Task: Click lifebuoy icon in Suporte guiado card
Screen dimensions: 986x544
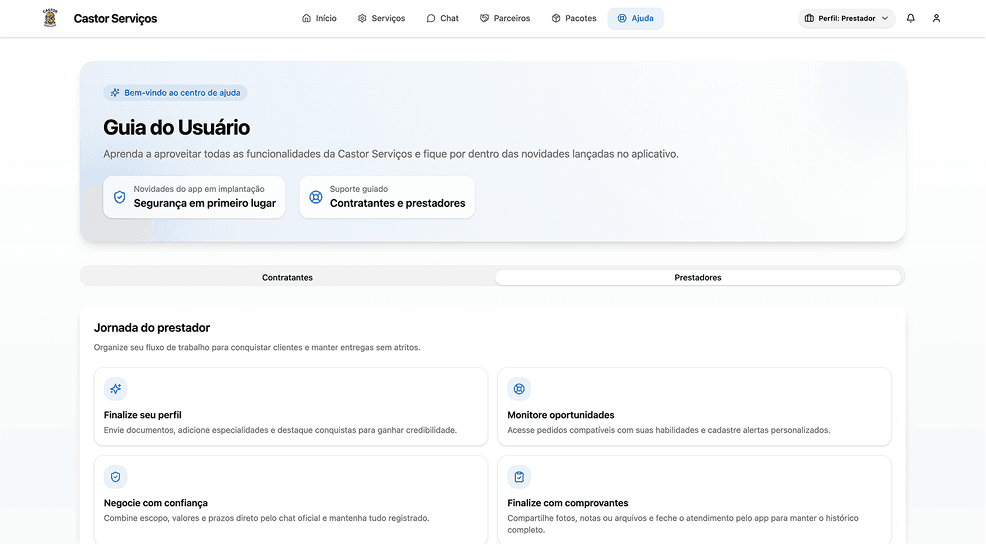Action: coord(316,197)
